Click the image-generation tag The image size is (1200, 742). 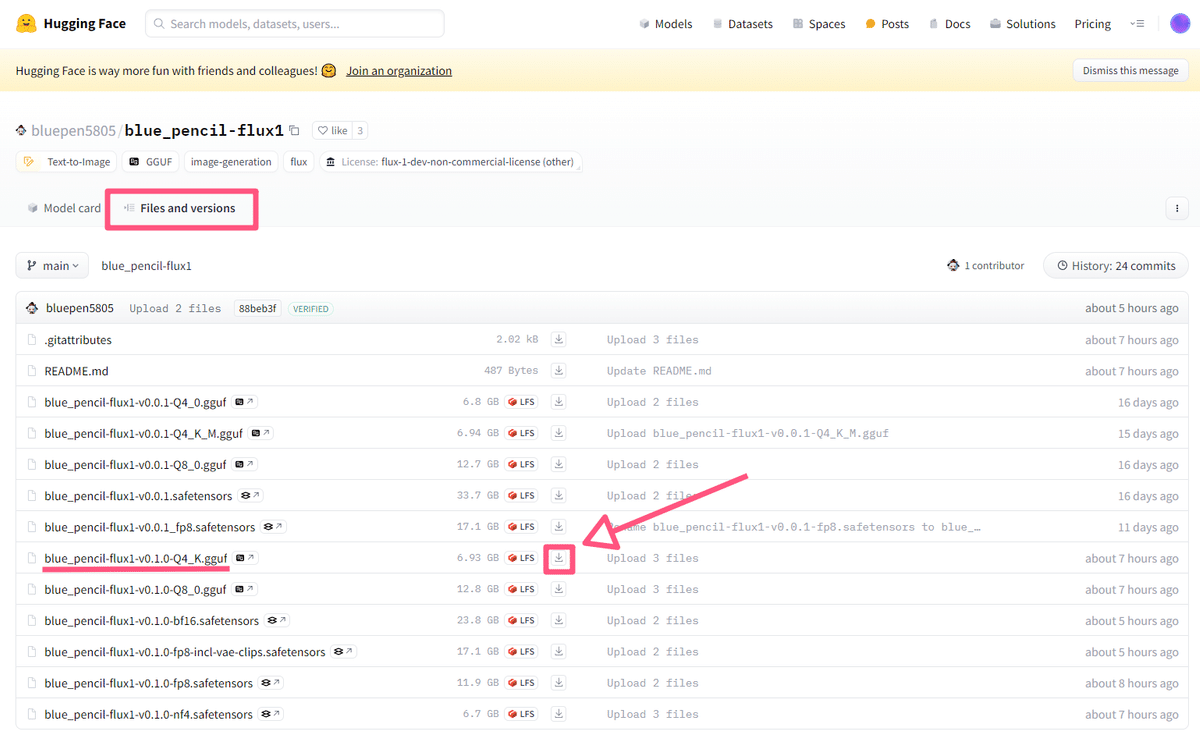[231, 162]
